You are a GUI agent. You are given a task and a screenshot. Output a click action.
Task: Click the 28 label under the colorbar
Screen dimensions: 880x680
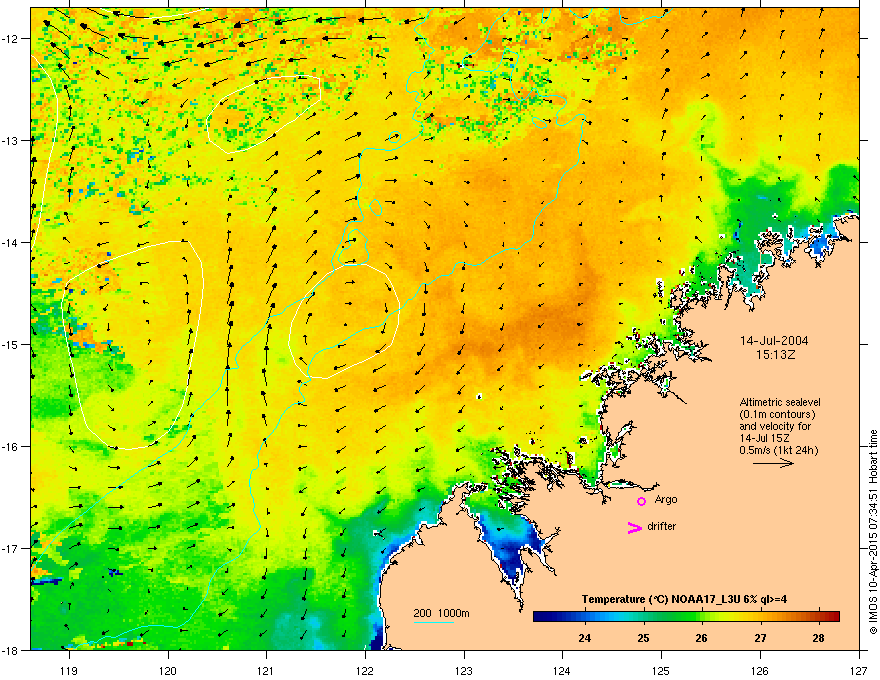click(818, 638)
